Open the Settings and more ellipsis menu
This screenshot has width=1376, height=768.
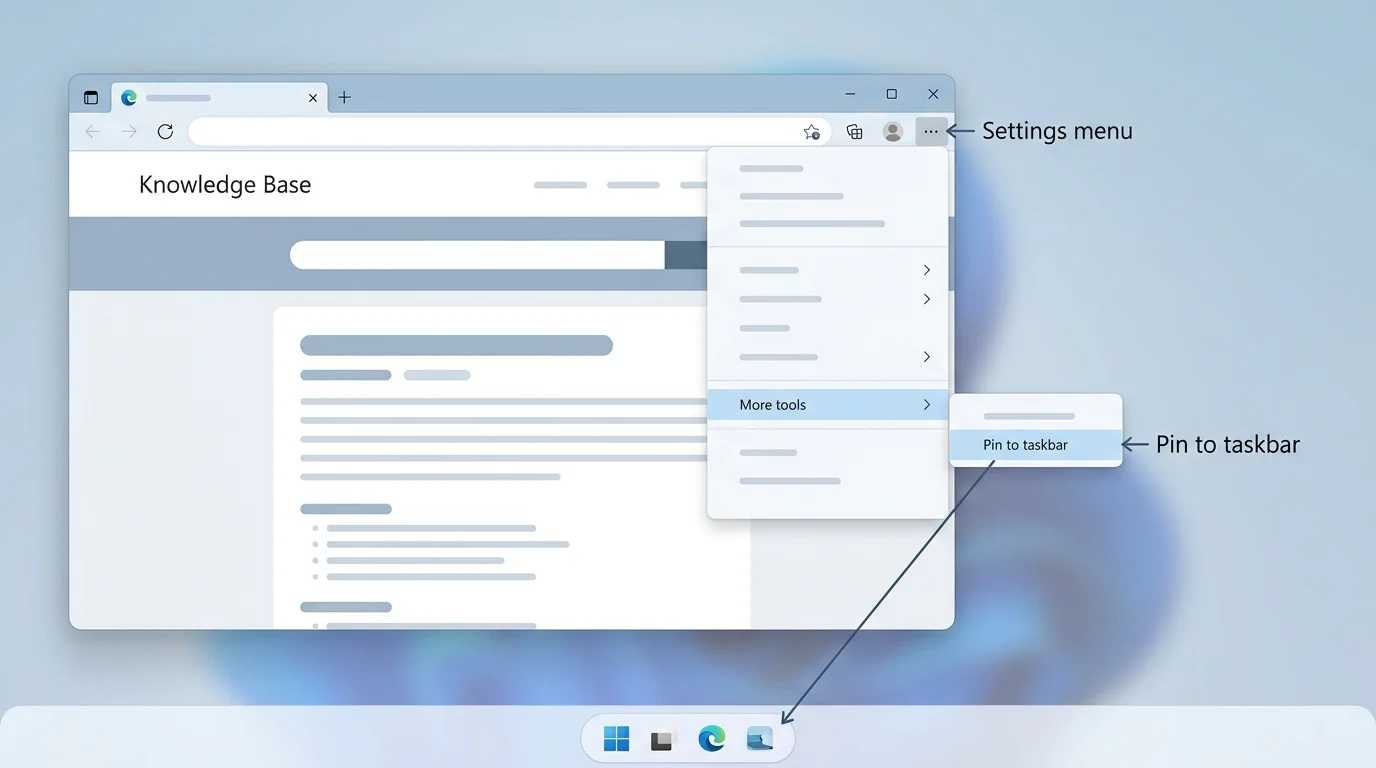click(931, 131)
